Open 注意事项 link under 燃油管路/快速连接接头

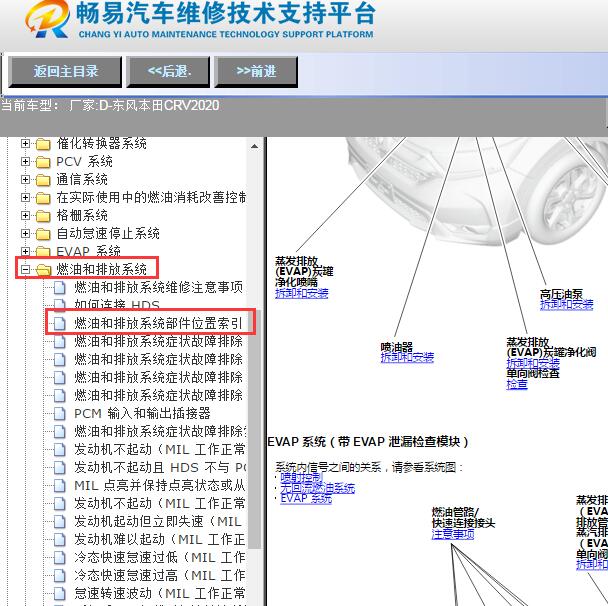[x=453, y=534]
